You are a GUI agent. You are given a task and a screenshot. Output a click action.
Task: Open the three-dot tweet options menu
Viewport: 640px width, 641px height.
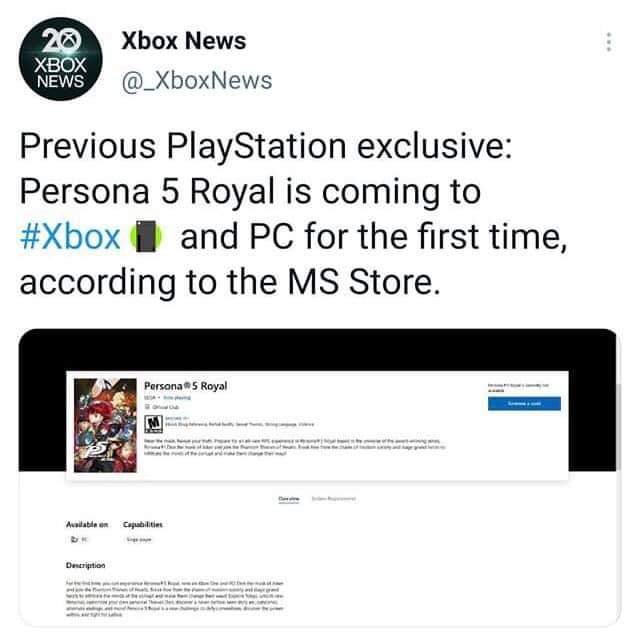(609, 42)
